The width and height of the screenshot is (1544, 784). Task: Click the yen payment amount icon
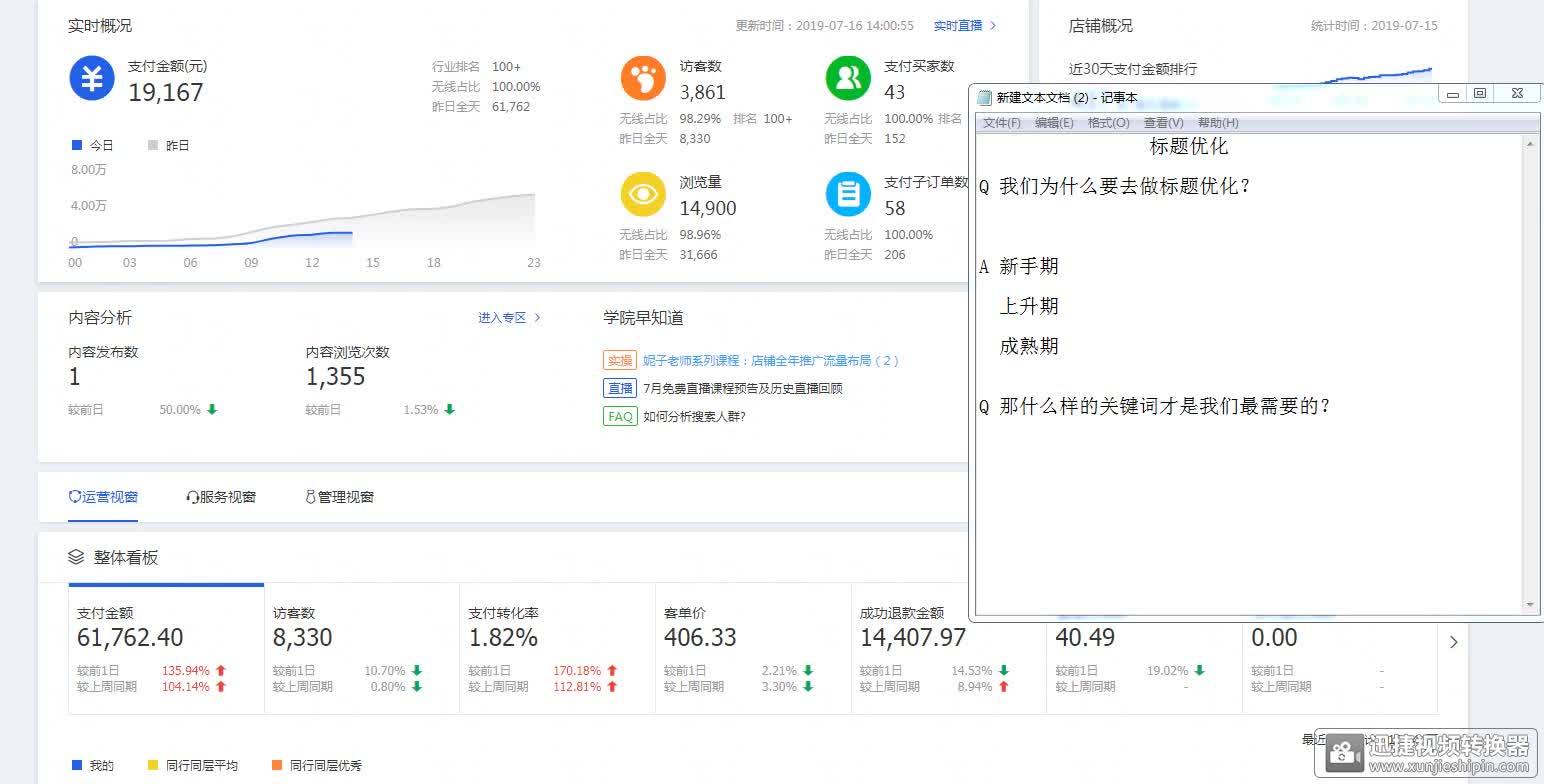(x=92, y=78)
